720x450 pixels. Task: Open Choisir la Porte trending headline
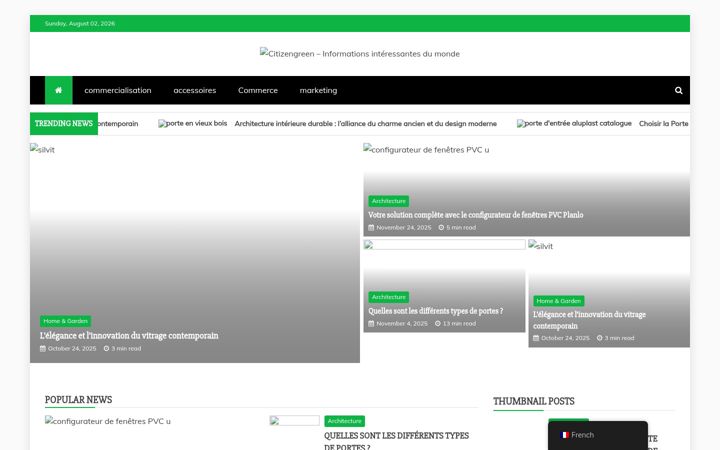[x=664, y=124]
